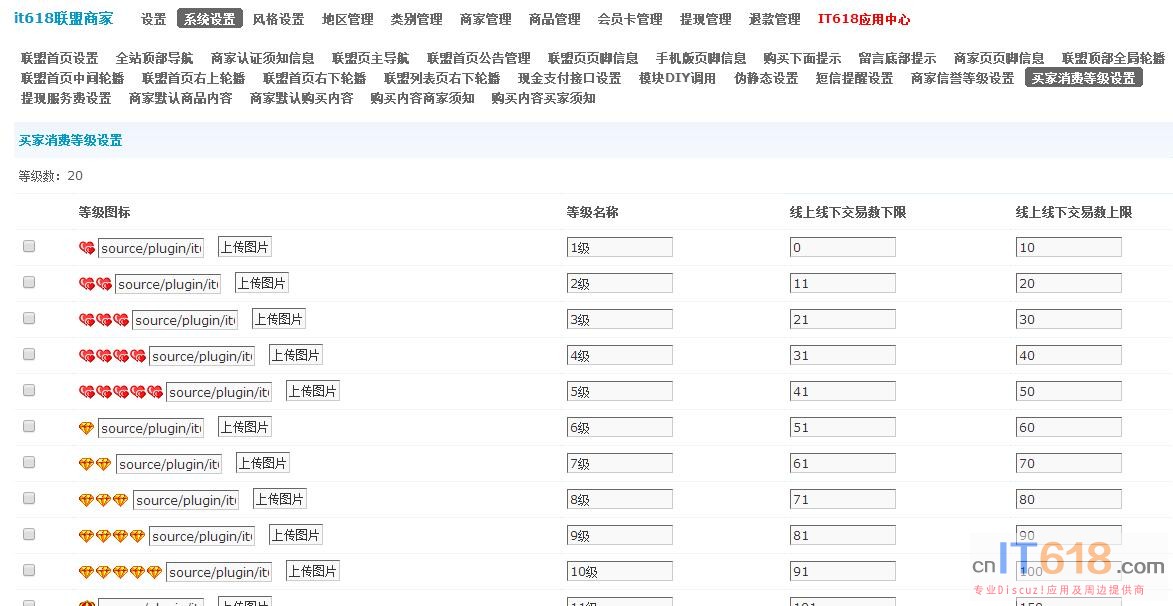Open IT618应用中心 link
This screenshot has height=606, width=1173.
click(x=863, y=19)
